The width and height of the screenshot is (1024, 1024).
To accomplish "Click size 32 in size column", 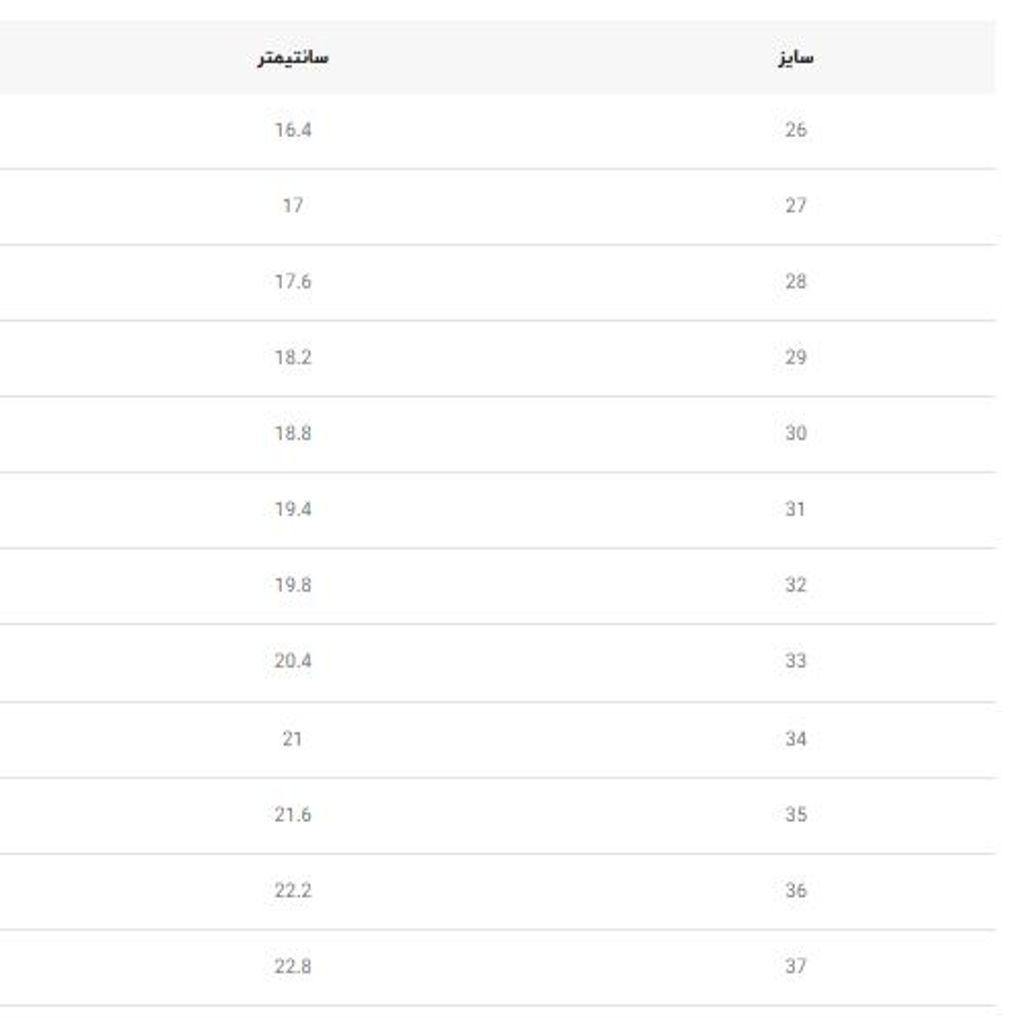I will pos(796,586).
